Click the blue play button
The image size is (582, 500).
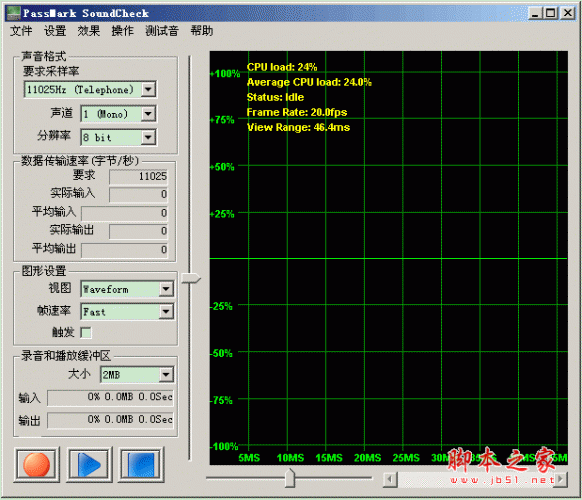click(x=89, y=465)
